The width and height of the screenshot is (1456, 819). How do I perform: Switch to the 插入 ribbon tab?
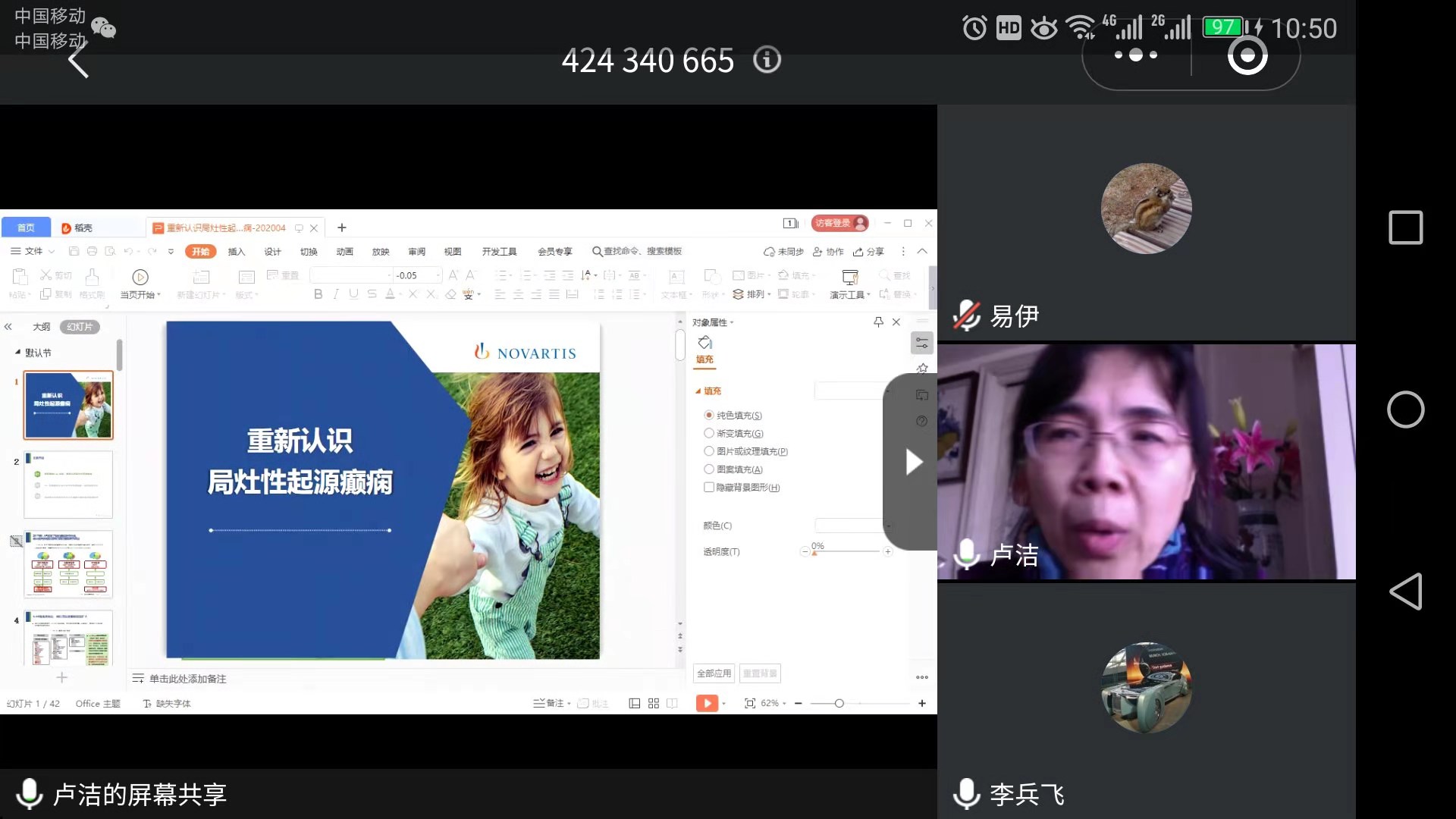(236, 251)
